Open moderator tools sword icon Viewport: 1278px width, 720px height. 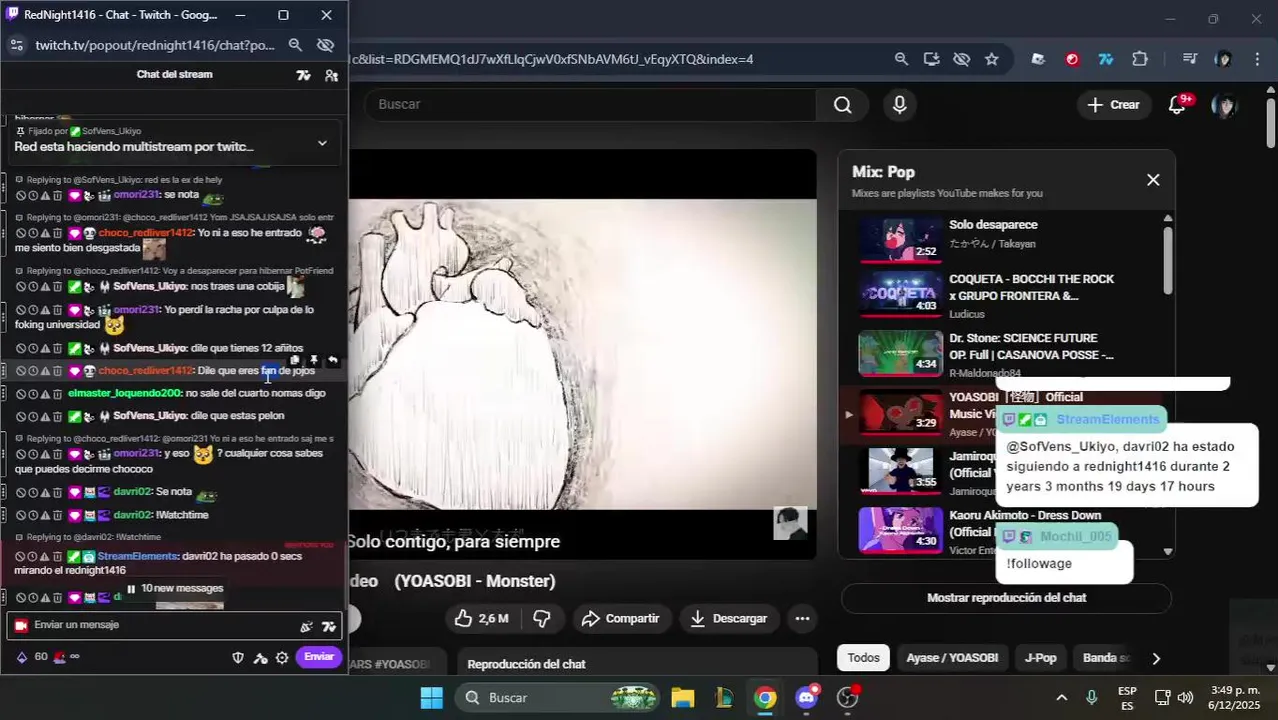pyautogui.click(x=260, y=658)
